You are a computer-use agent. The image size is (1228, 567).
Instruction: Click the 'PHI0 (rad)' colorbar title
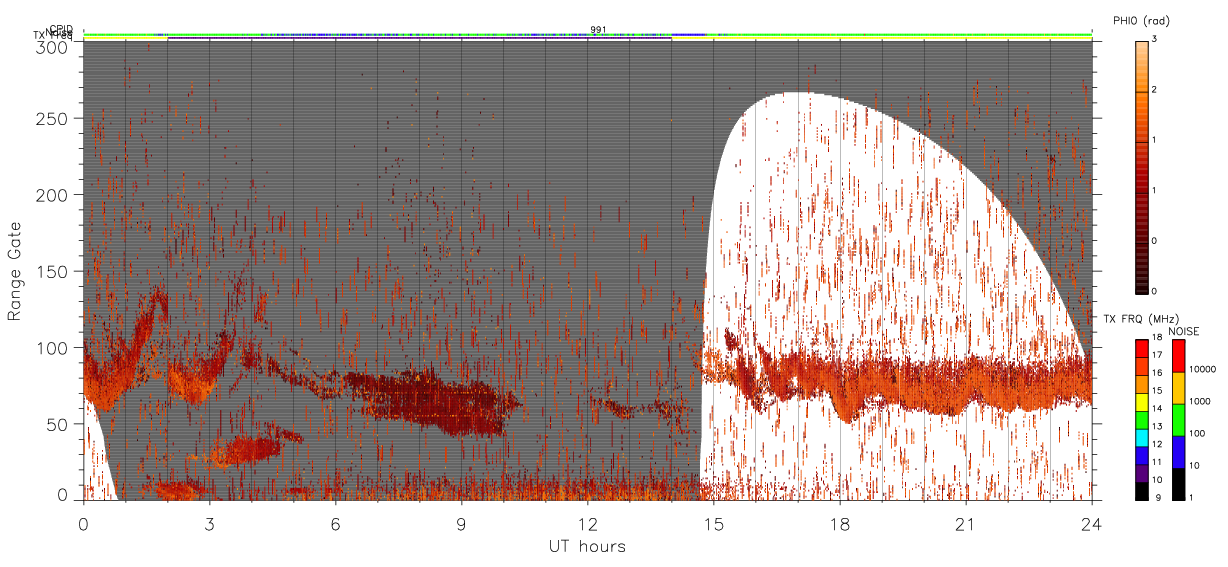[x=1141, y=21]
